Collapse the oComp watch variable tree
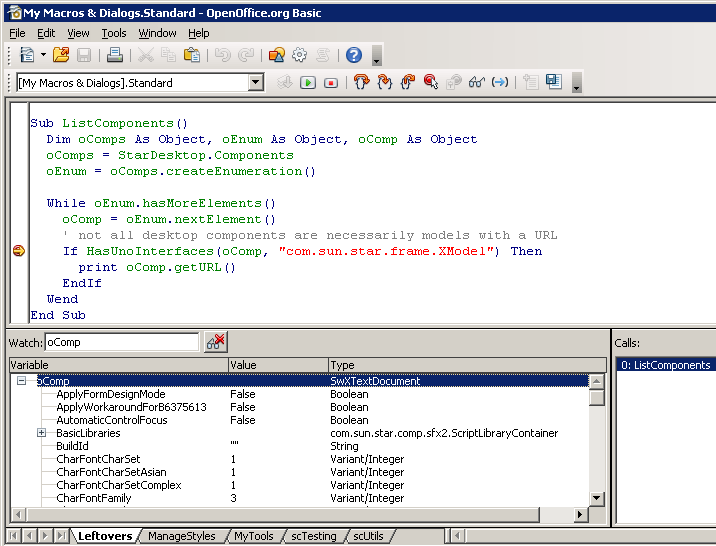 [x=21, y=381]
